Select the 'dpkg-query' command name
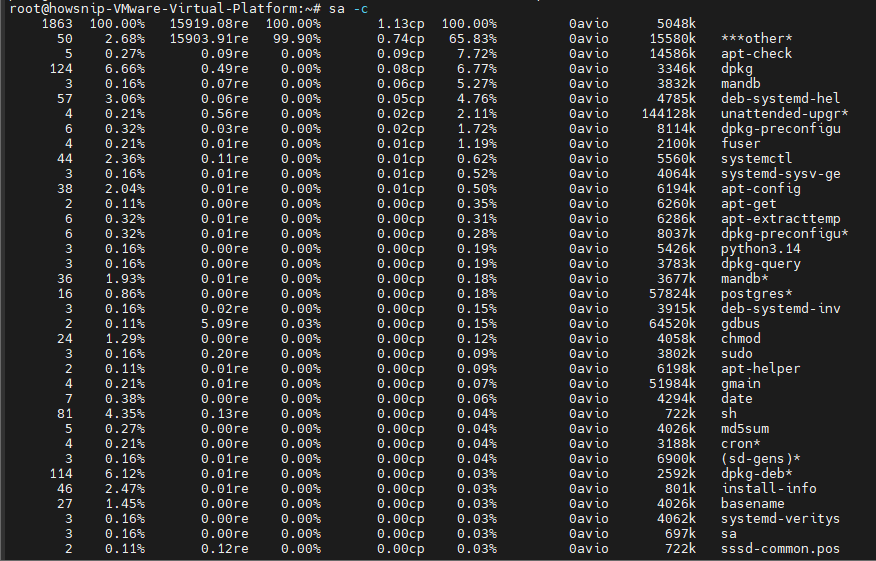 pyautogui.click(x=760, y=264)
